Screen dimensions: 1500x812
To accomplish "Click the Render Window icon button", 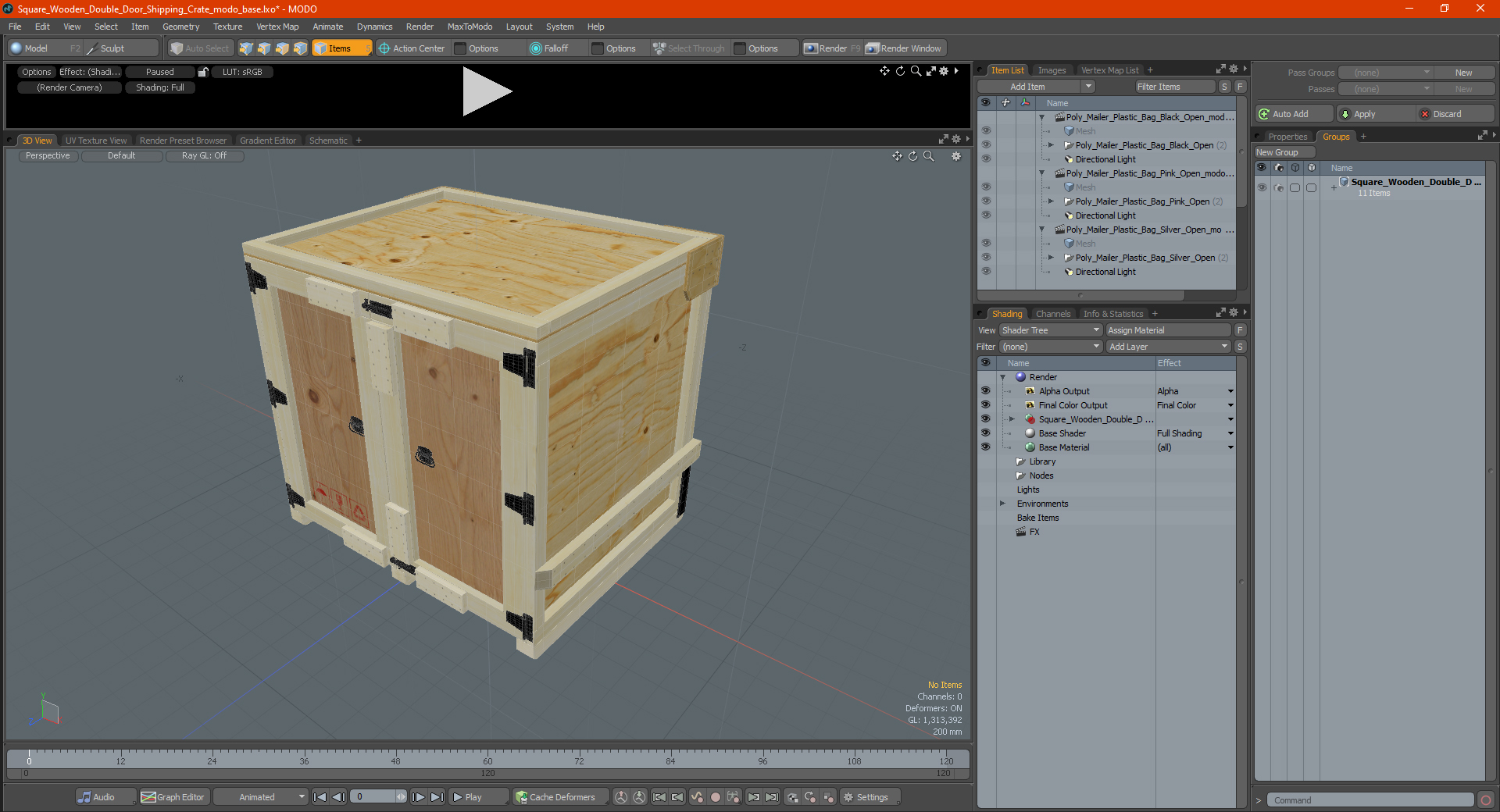I will click(872, 48).
